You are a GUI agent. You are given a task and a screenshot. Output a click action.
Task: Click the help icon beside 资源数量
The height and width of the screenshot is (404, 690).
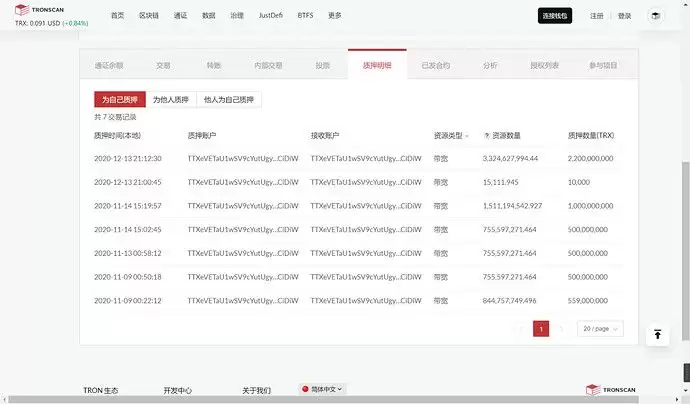(487, 136)
